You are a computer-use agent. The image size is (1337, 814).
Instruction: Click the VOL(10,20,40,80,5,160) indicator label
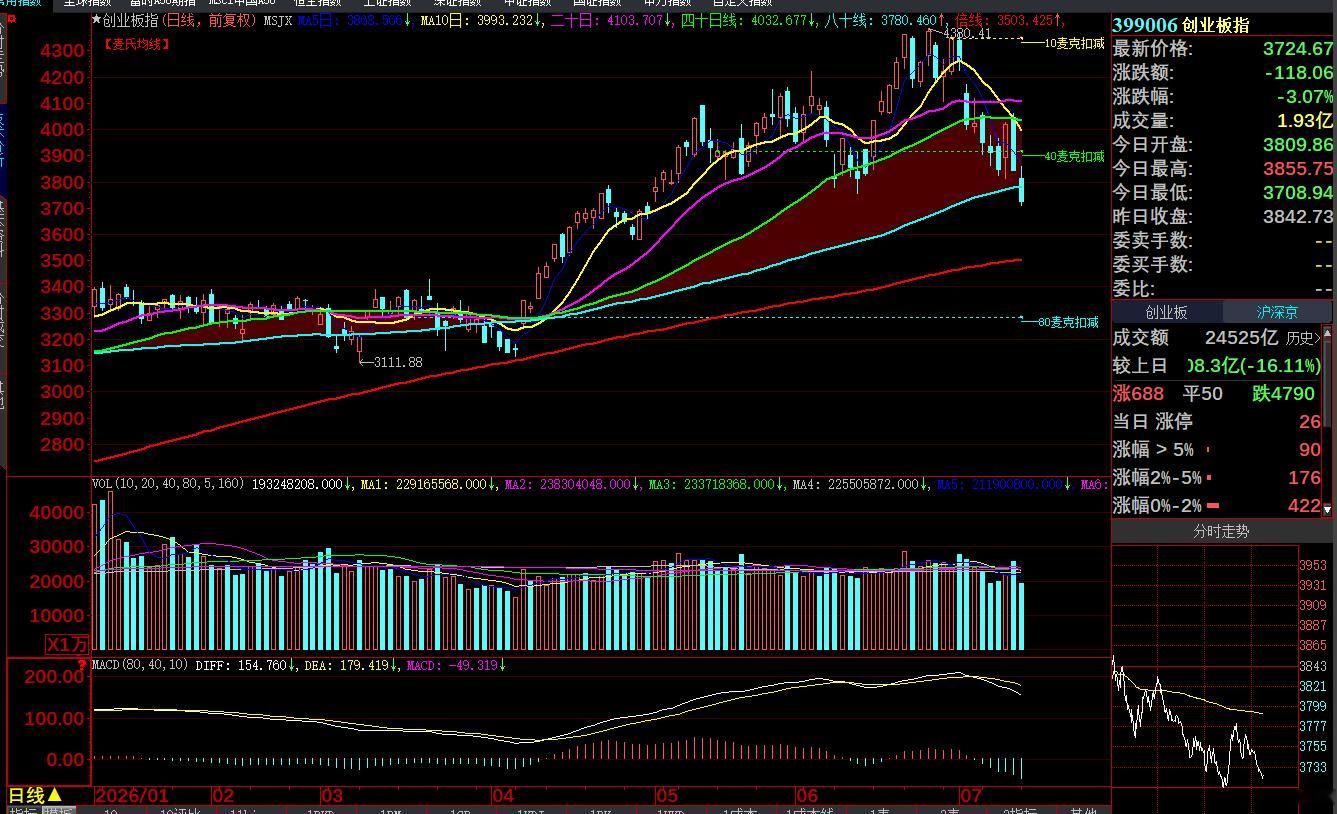tap(169, 484)
